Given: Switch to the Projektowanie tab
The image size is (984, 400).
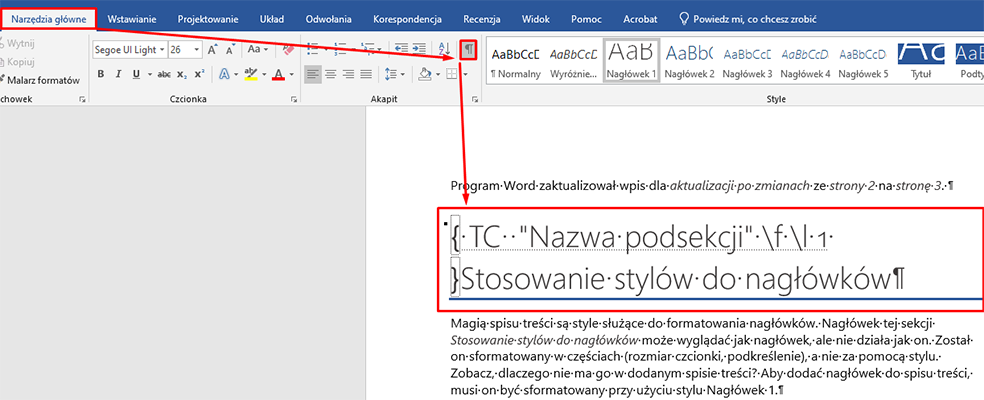Looking at the screenshot, I should coord(208,19).
